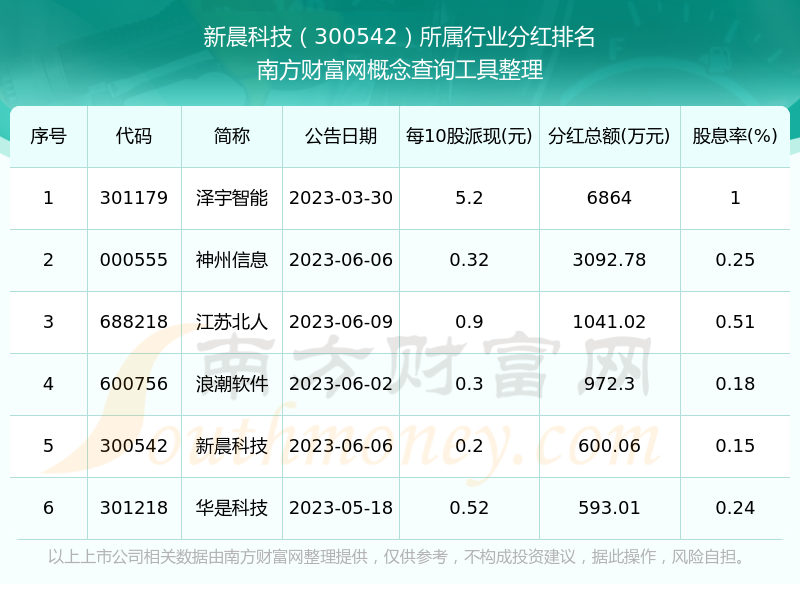
Task: Select stock code 301218
Action: click(x=134, y=508)
